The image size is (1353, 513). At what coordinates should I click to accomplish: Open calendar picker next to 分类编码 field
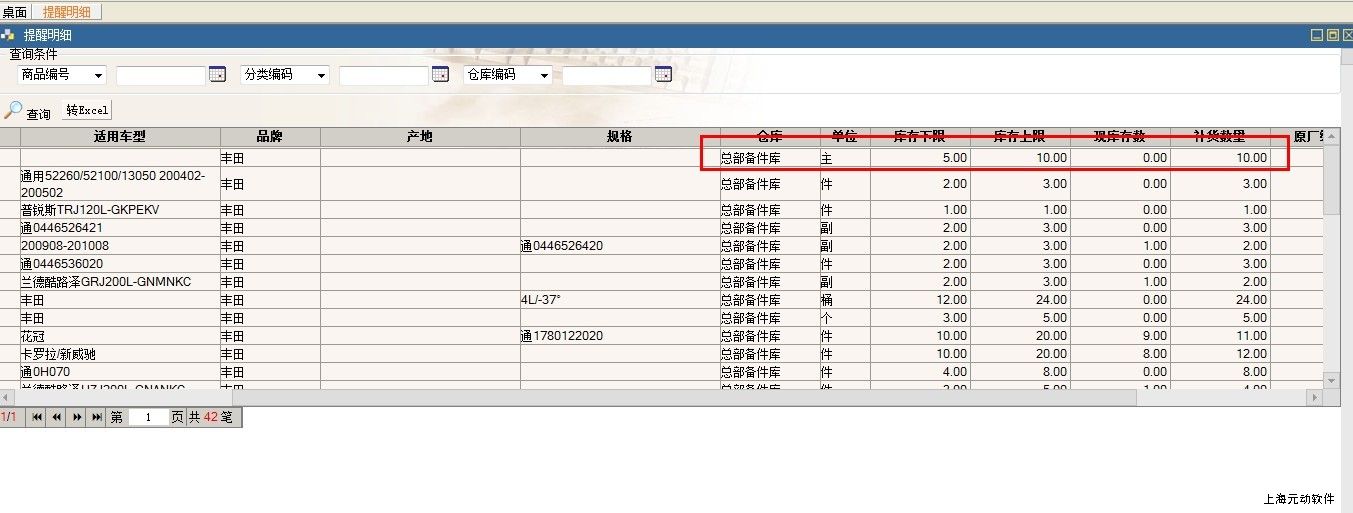click(x=440, y=75)
